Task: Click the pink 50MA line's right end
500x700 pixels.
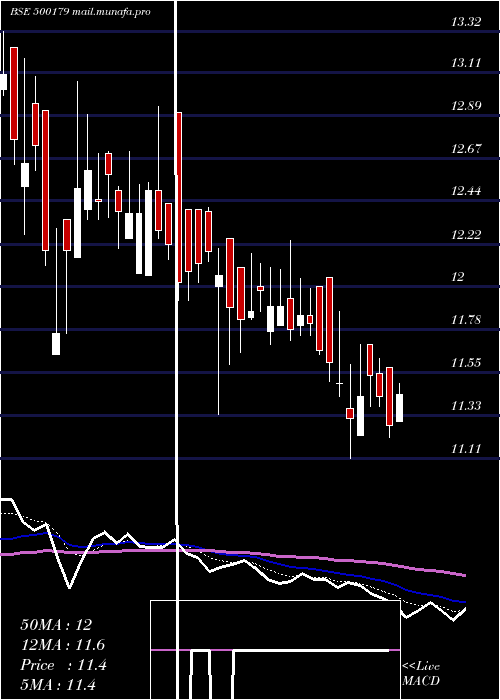Action: [464, 575]
